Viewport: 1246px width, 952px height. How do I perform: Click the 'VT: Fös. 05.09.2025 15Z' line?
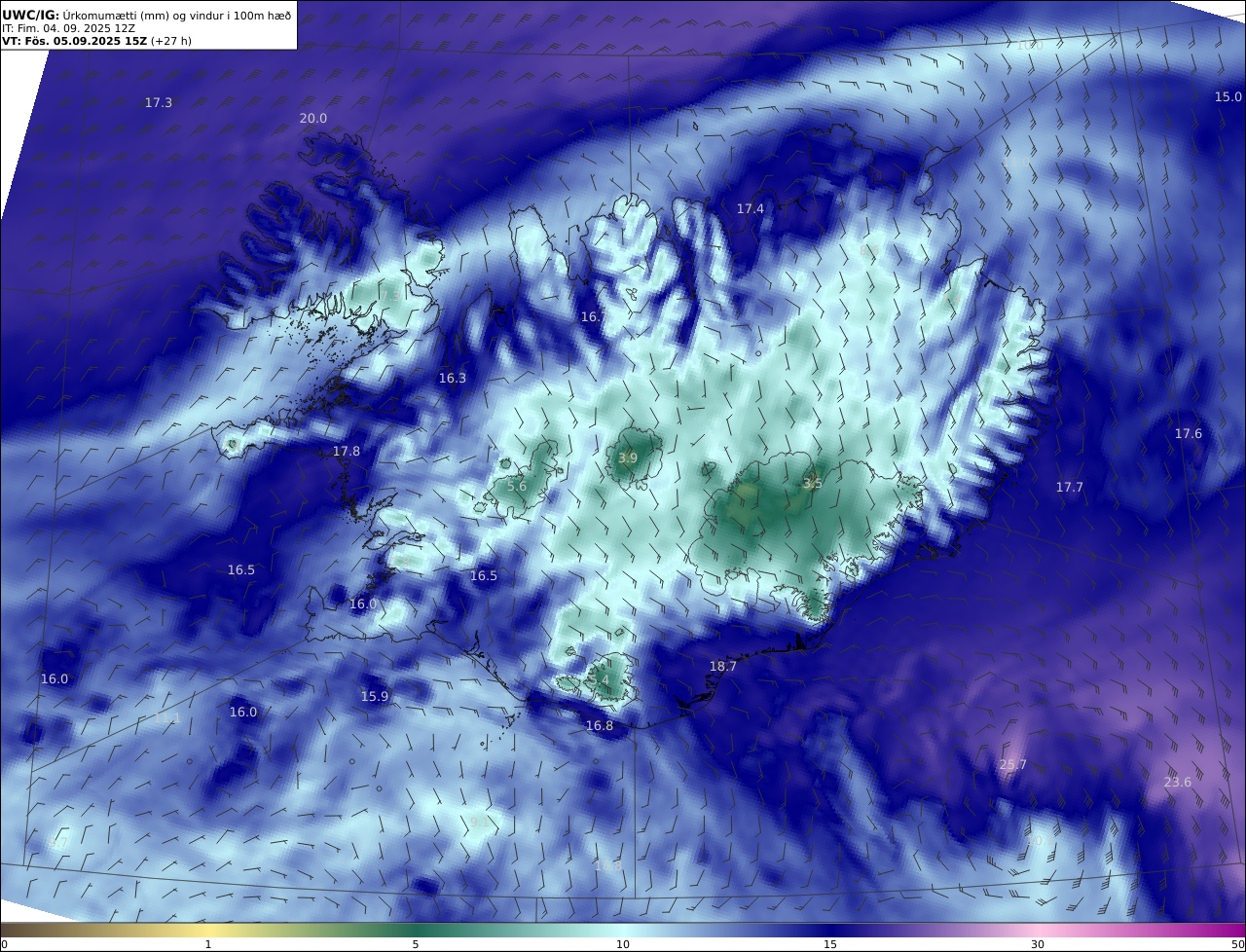[x=96, y=41]
